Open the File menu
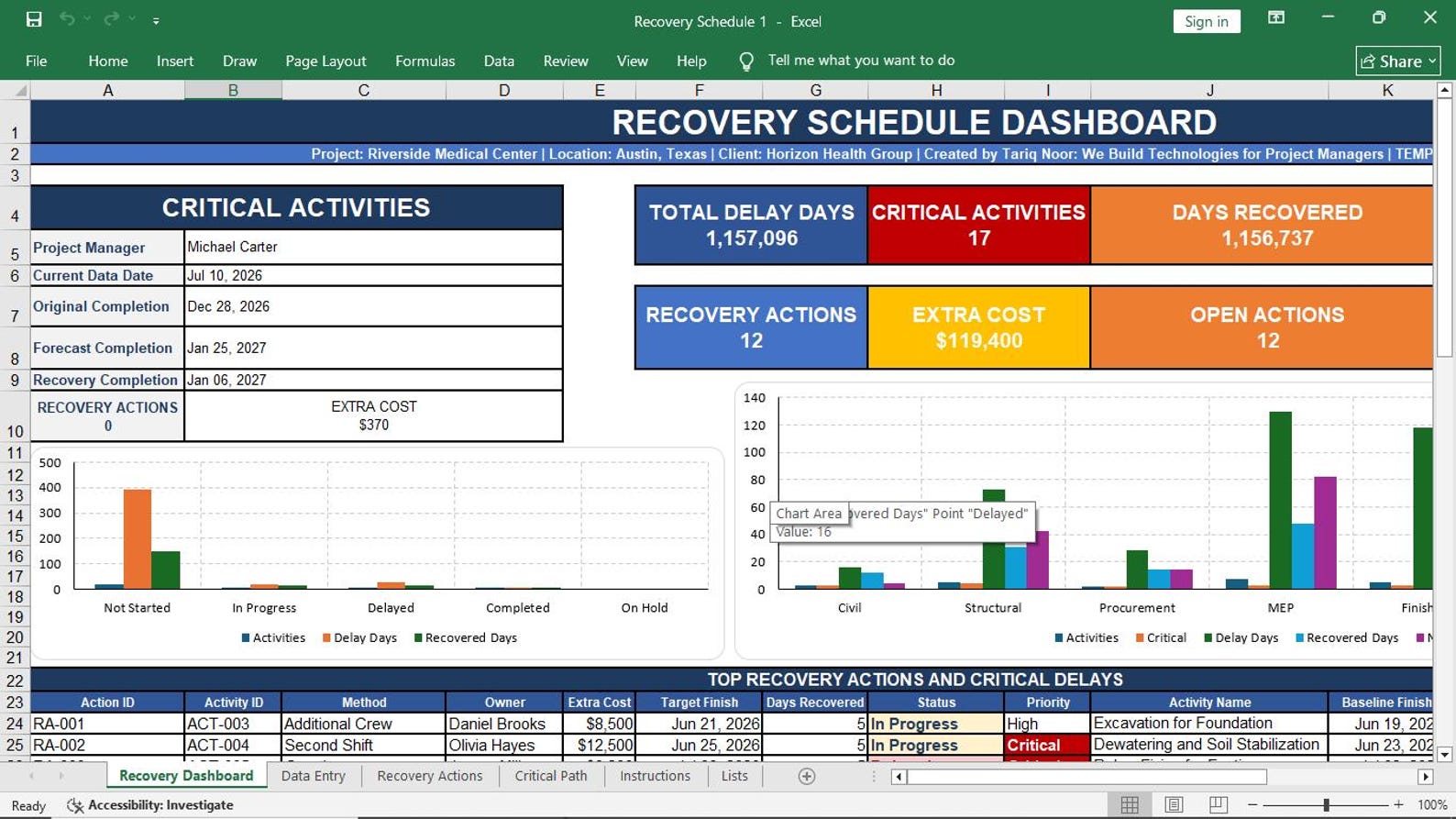This screenshot has width=1456, height=819. [x=37, y=61]
